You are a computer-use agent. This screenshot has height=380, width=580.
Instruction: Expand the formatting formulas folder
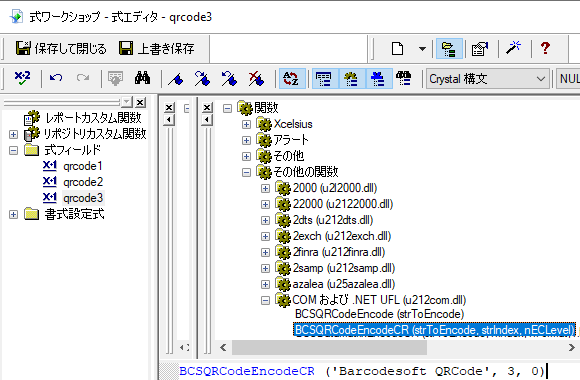coord(13,214)
